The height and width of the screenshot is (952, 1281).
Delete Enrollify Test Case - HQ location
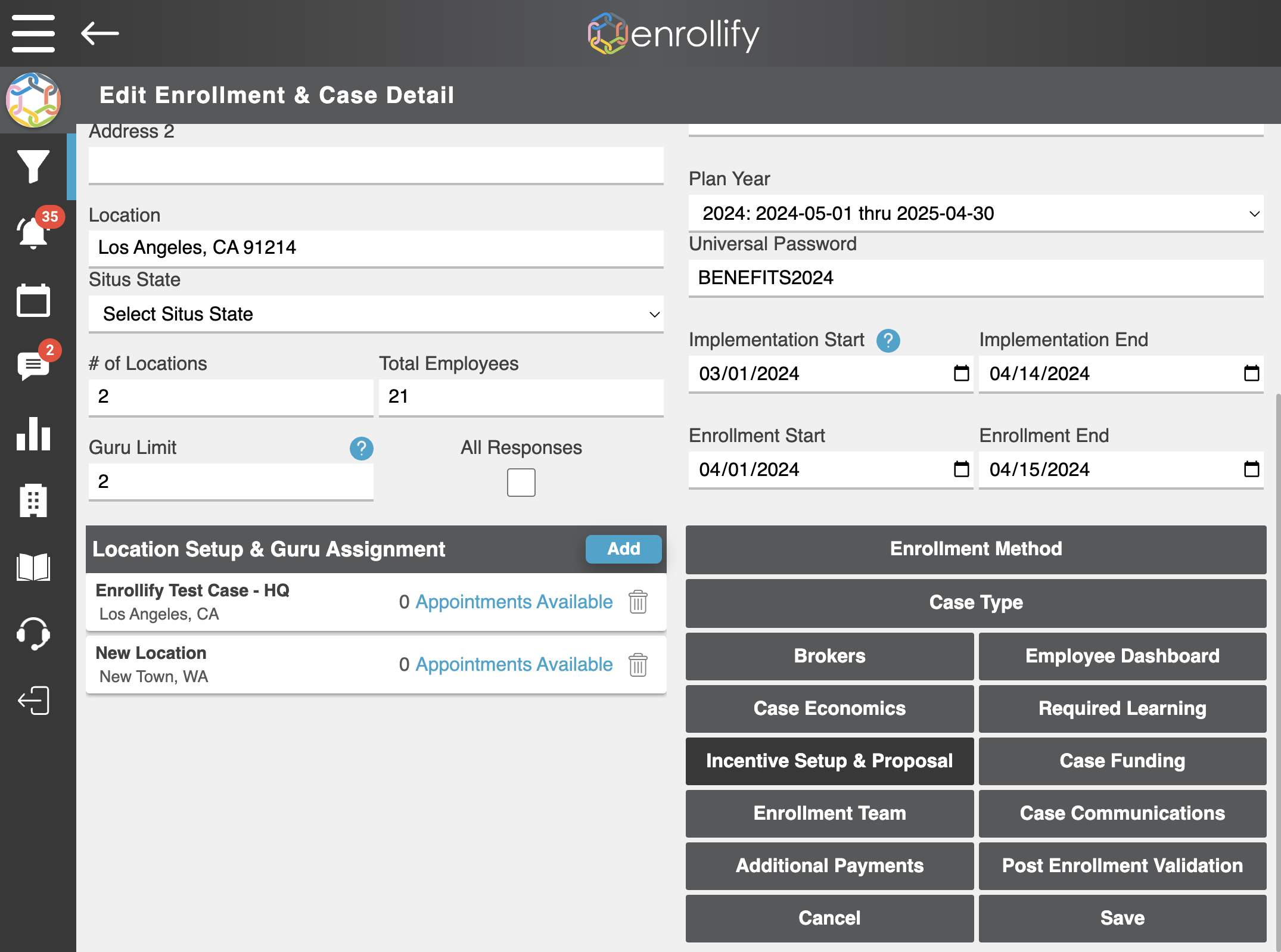click(638, 602)
